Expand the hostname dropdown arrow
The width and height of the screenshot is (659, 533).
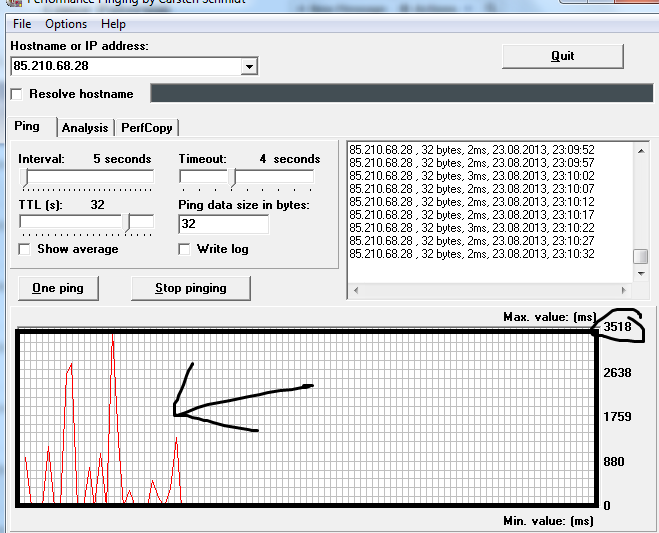point(249,66)
